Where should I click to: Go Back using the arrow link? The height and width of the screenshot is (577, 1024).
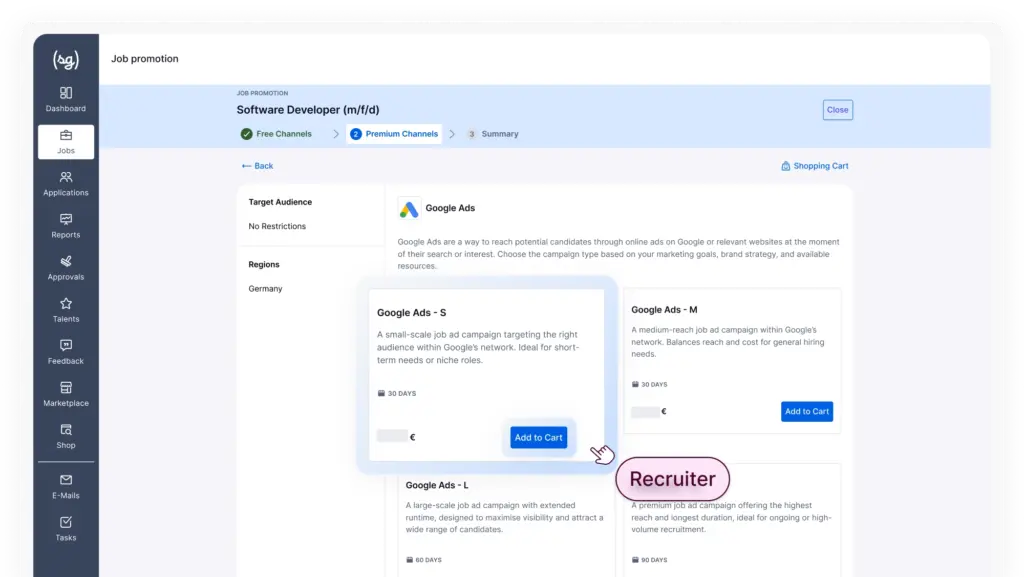click(257, 166)
